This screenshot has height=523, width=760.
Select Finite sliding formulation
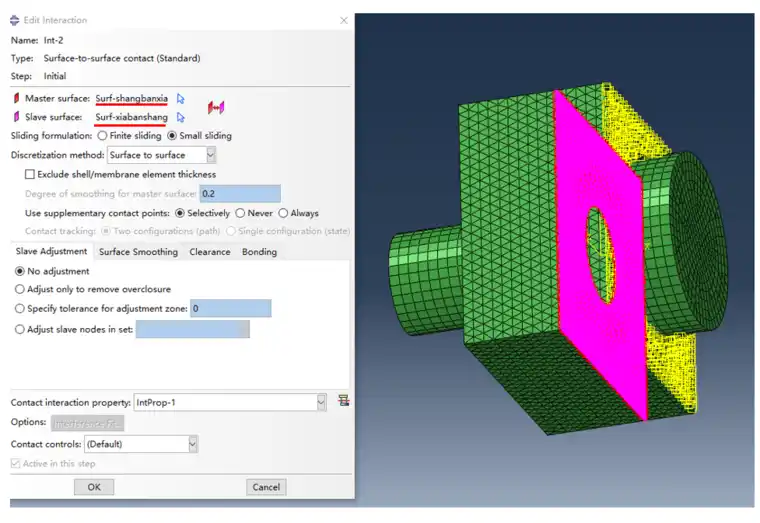(x=102, y=136)
